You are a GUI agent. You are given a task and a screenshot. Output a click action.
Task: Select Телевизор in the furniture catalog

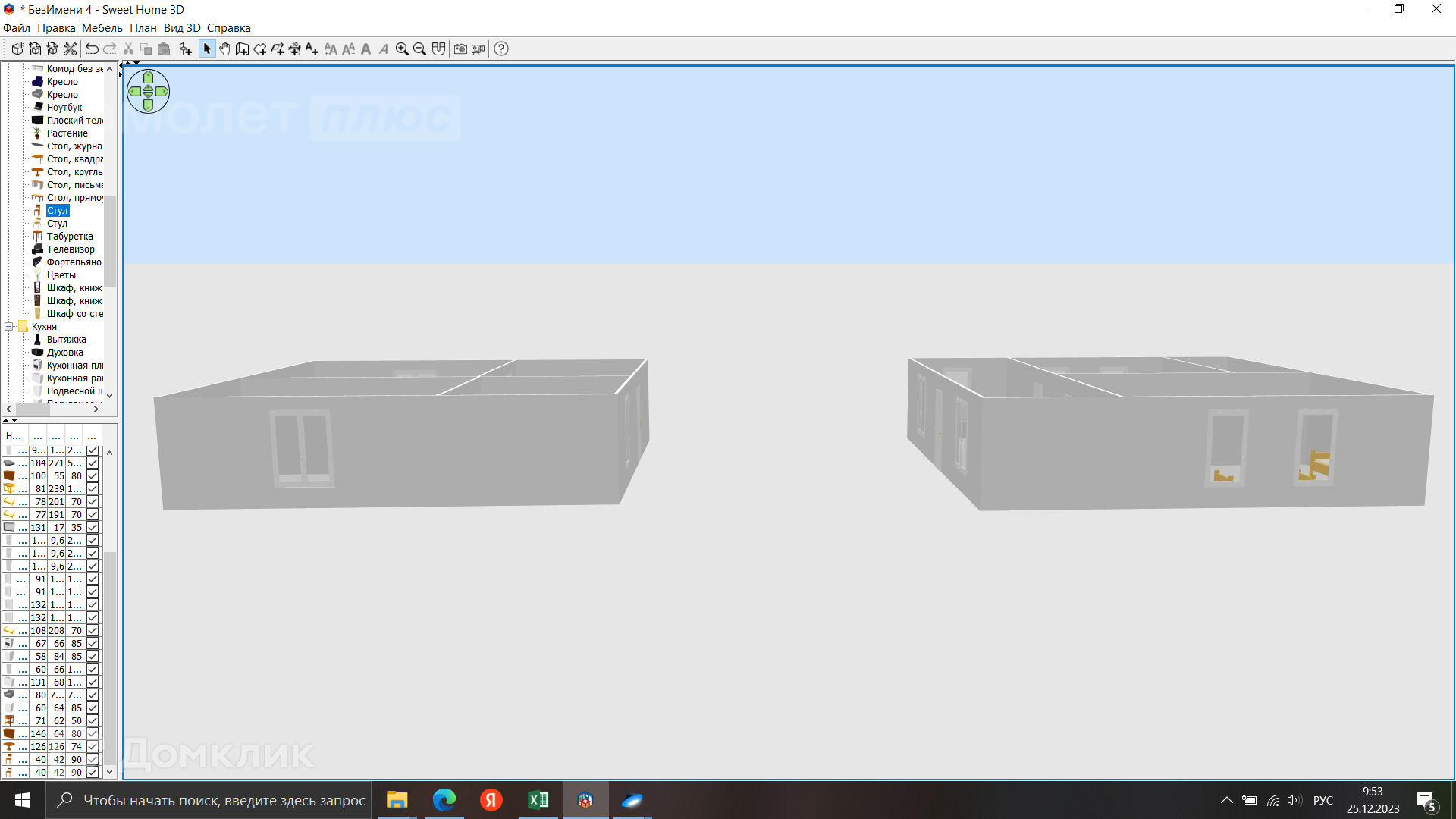tap(71, 249)
